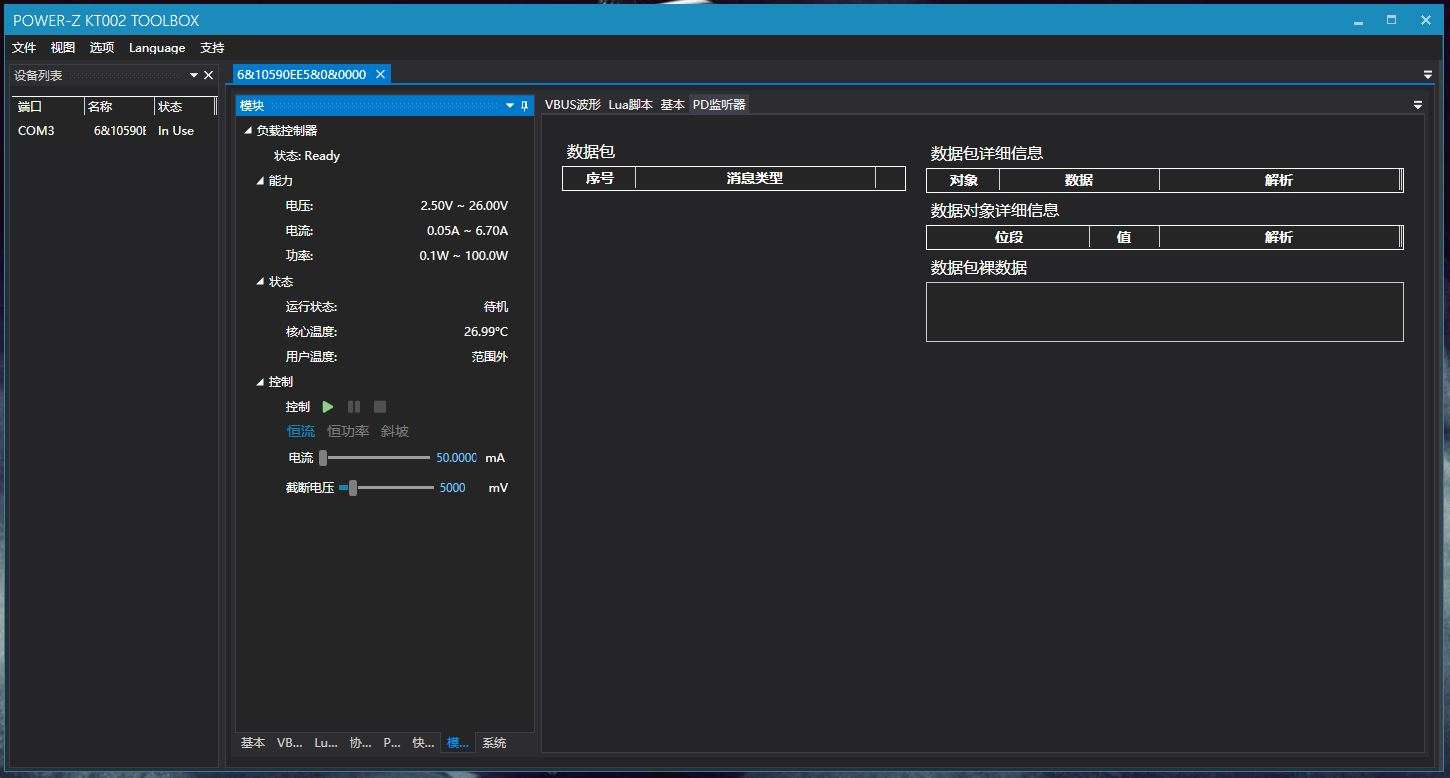Open the 文件 menu
The image size is (1450, 778).
click(x=24, y=48)
